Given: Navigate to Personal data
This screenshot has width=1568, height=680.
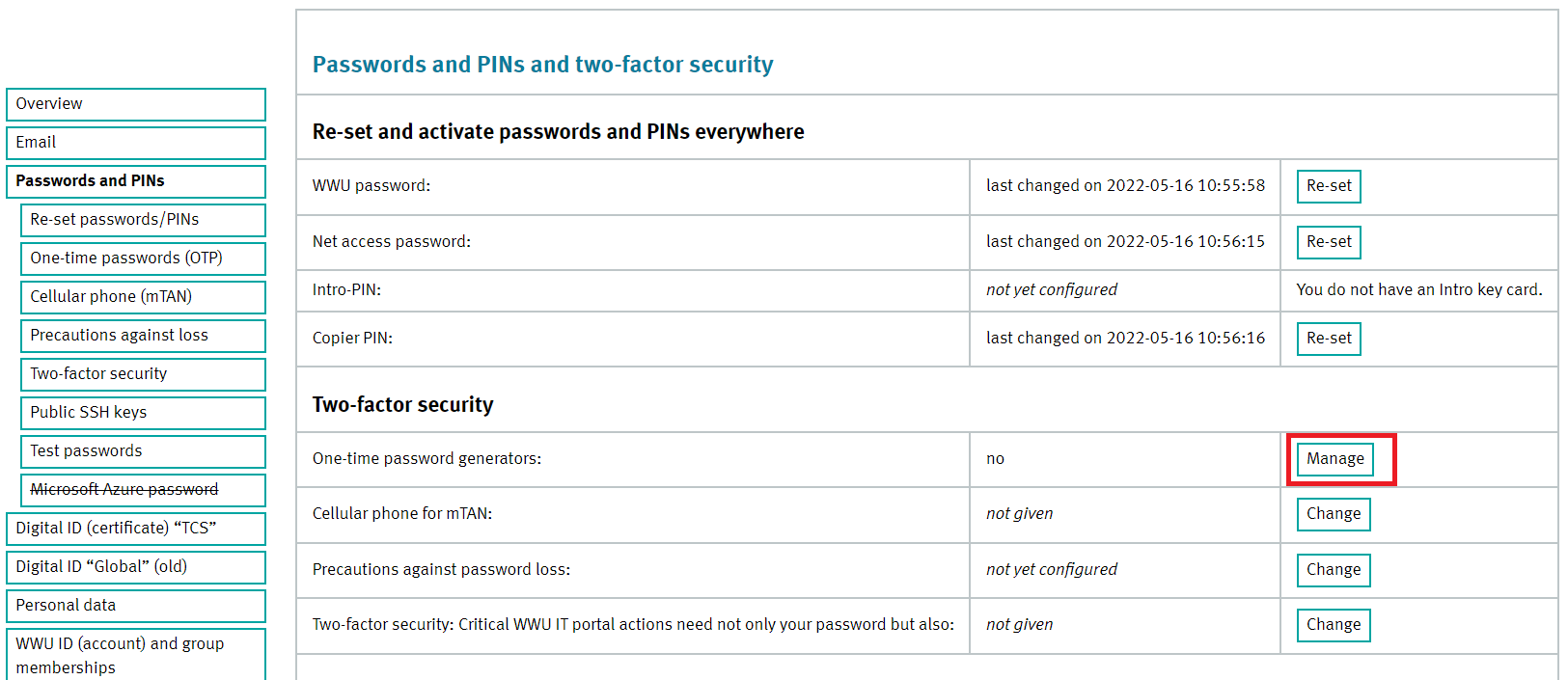Looking at the screenshot, I should 135,606.
